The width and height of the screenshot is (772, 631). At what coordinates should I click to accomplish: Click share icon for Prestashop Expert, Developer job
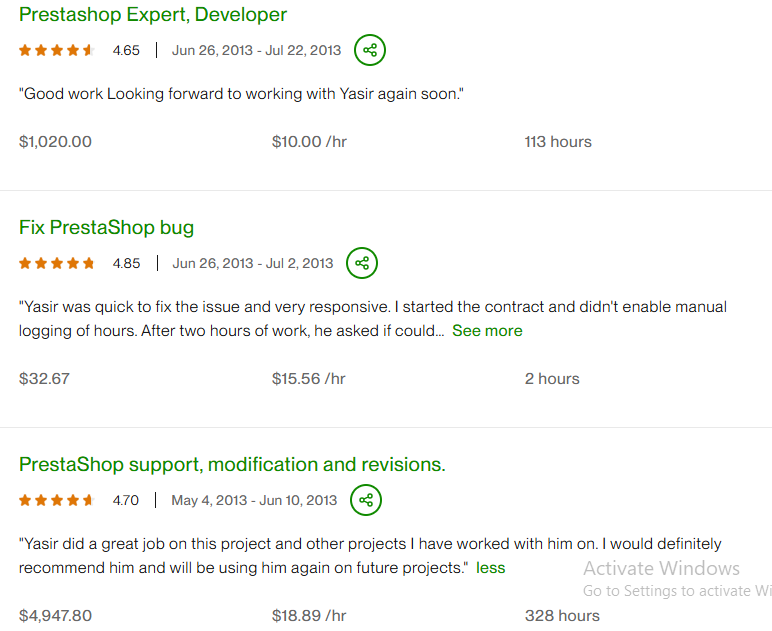[370, 50]
